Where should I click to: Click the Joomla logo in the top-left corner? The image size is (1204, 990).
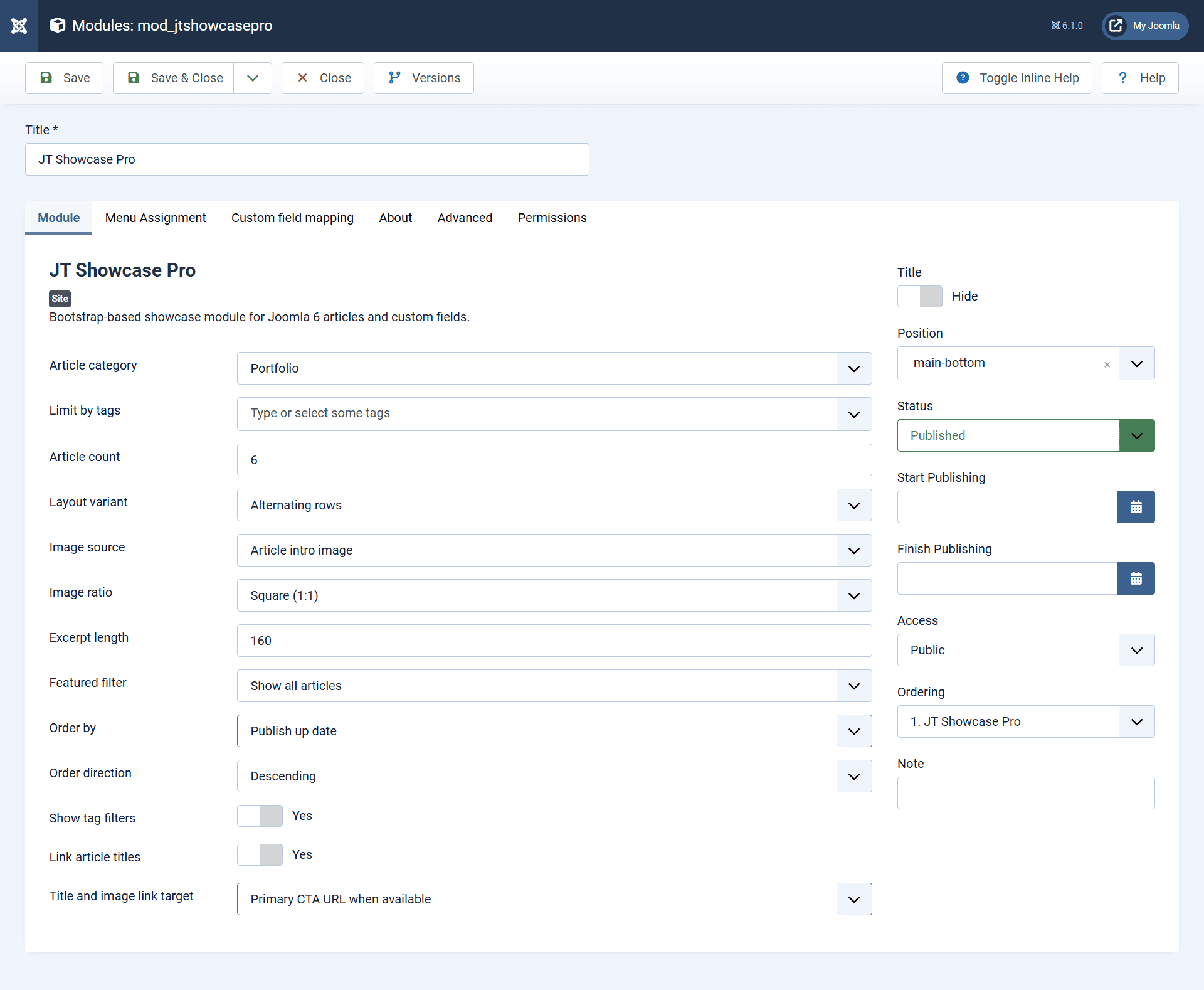[x=19, y=26]
